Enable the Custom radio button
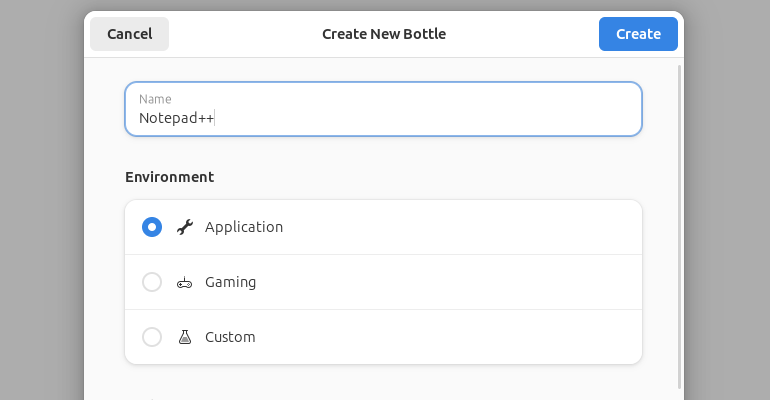 [152, 337]
